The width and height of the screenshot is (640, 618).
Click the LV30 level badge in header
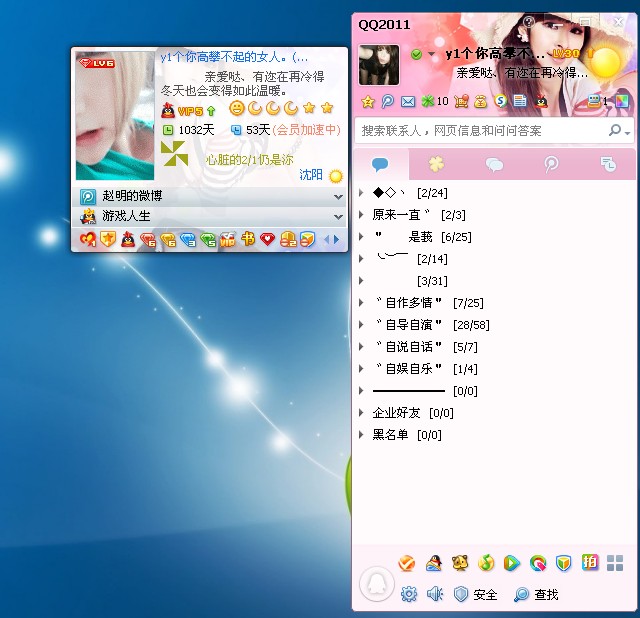click(x=566, y=53)
